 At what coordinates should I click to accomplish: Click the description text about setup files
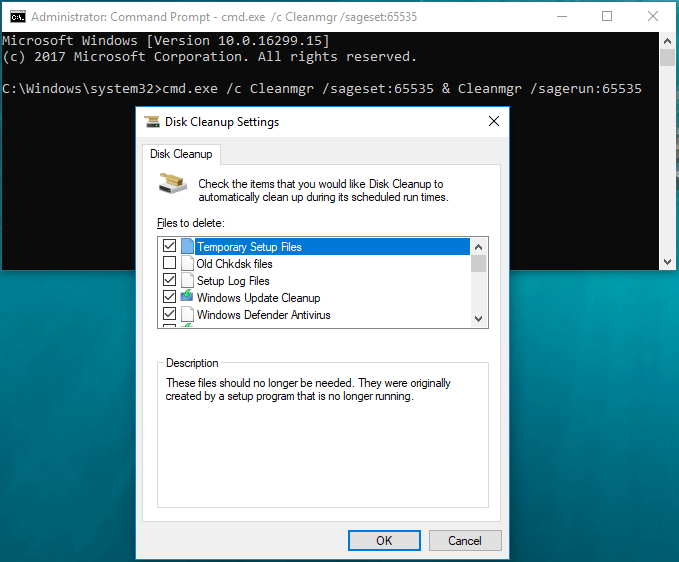308,389
